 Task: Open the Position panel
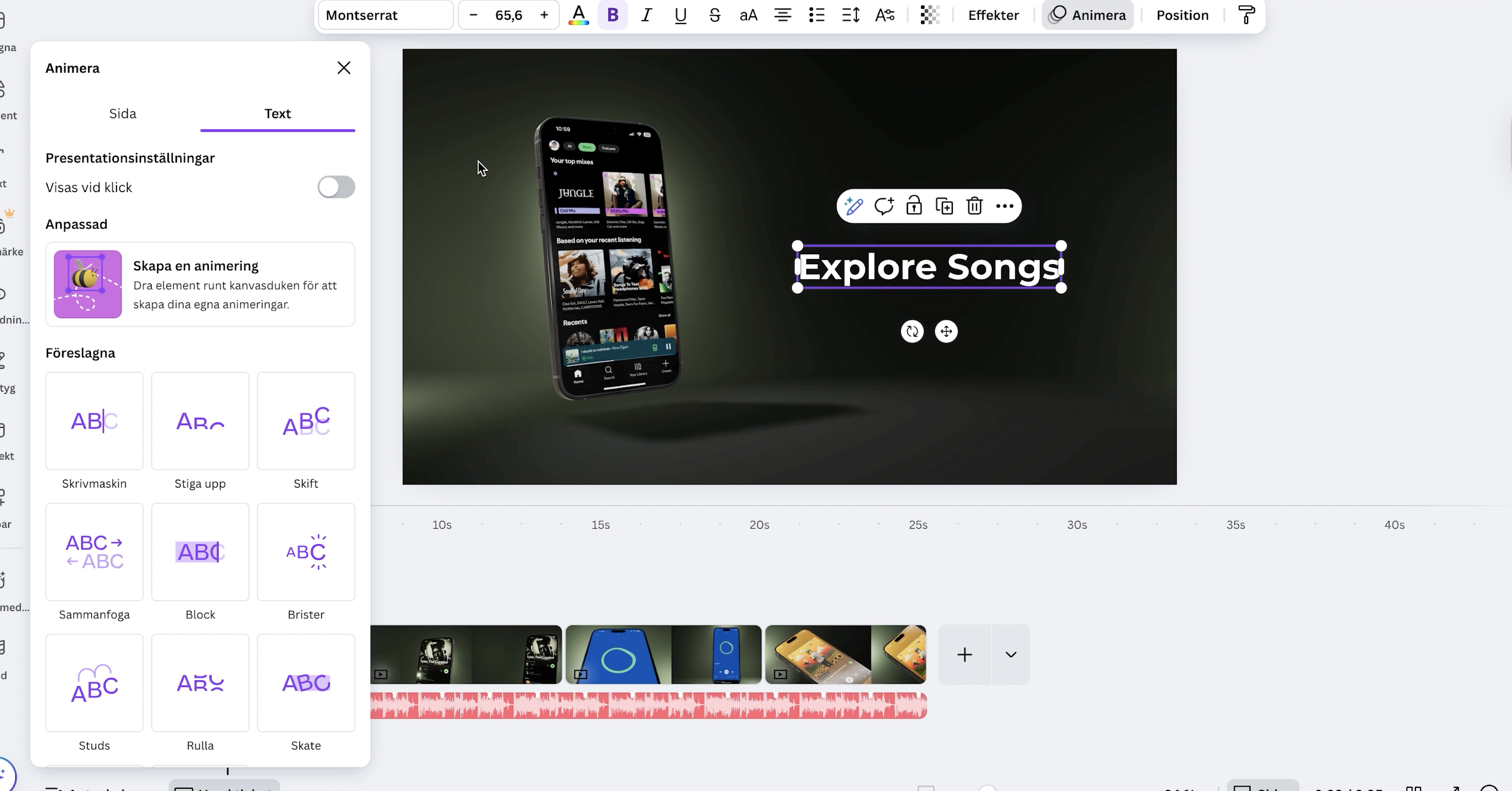(1182, 15)
